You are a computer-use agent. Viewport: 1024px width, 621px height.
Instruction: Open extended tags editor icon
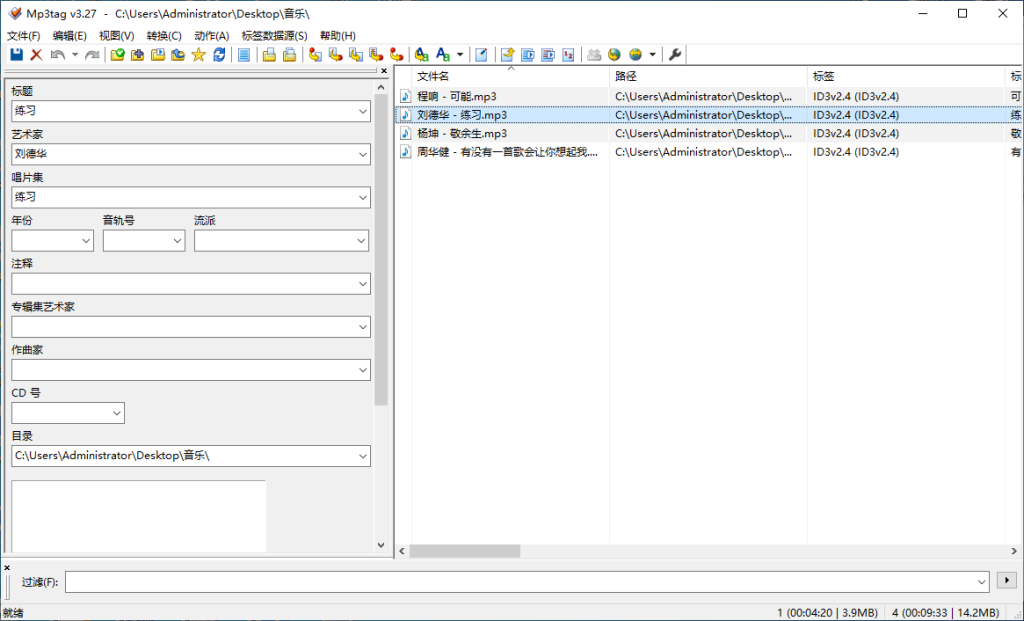(481, 55)
